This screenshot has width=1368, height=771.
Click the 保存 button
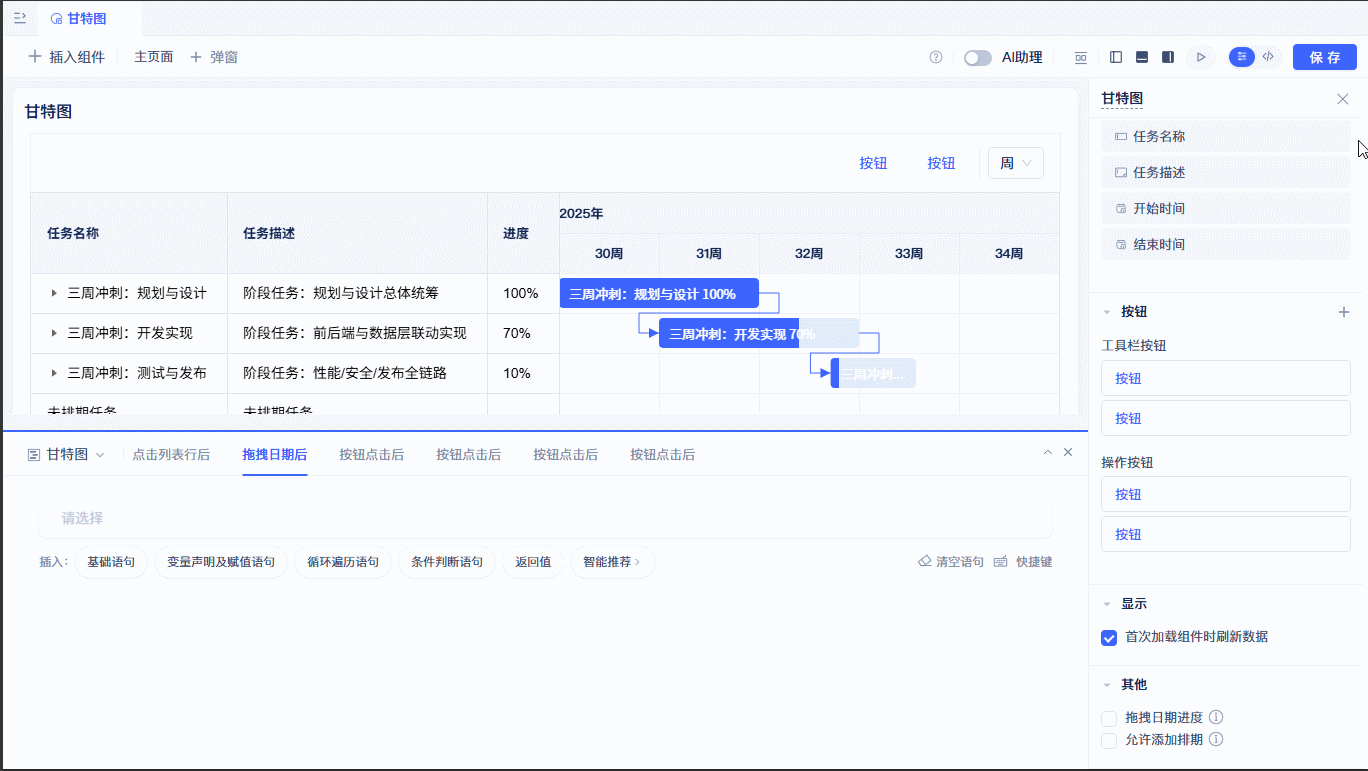click(1325, 57)
